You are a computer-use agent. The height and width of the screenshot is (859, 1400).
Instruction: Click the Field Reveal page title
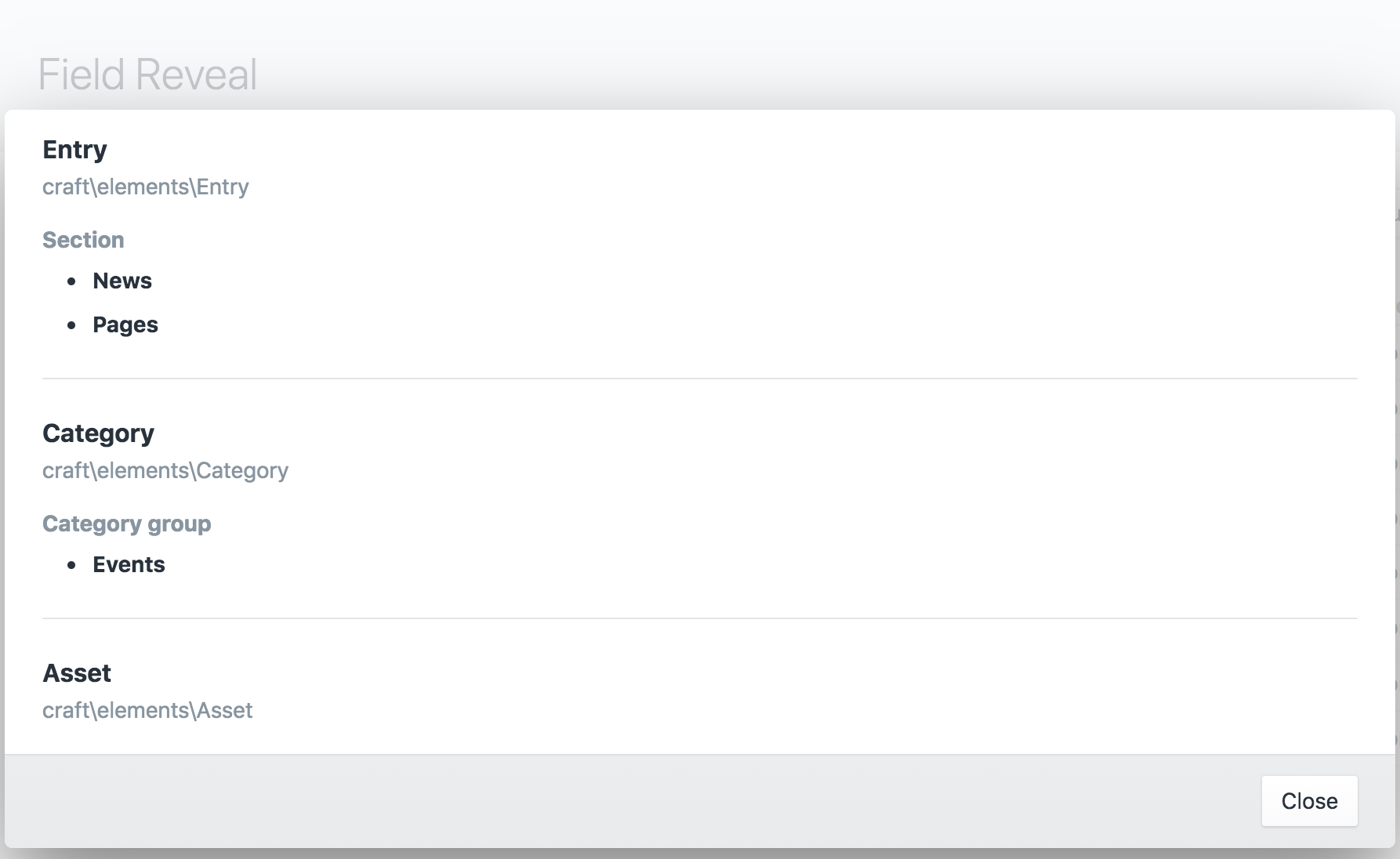[x=147, y=75]
